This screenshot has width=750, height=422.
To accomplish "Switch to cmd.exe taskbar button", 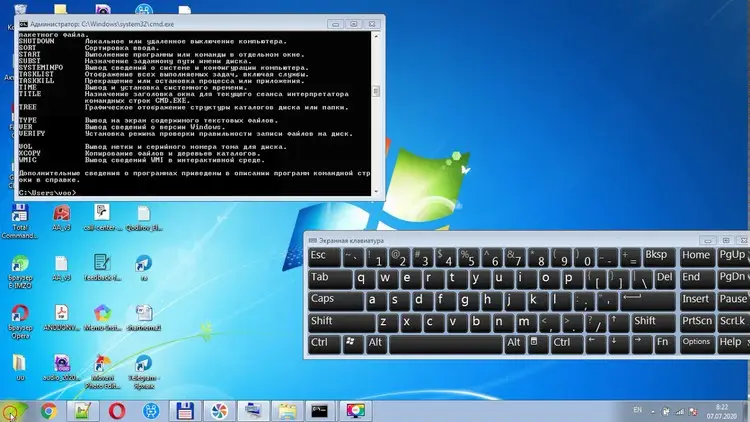I will pos(320,411).
